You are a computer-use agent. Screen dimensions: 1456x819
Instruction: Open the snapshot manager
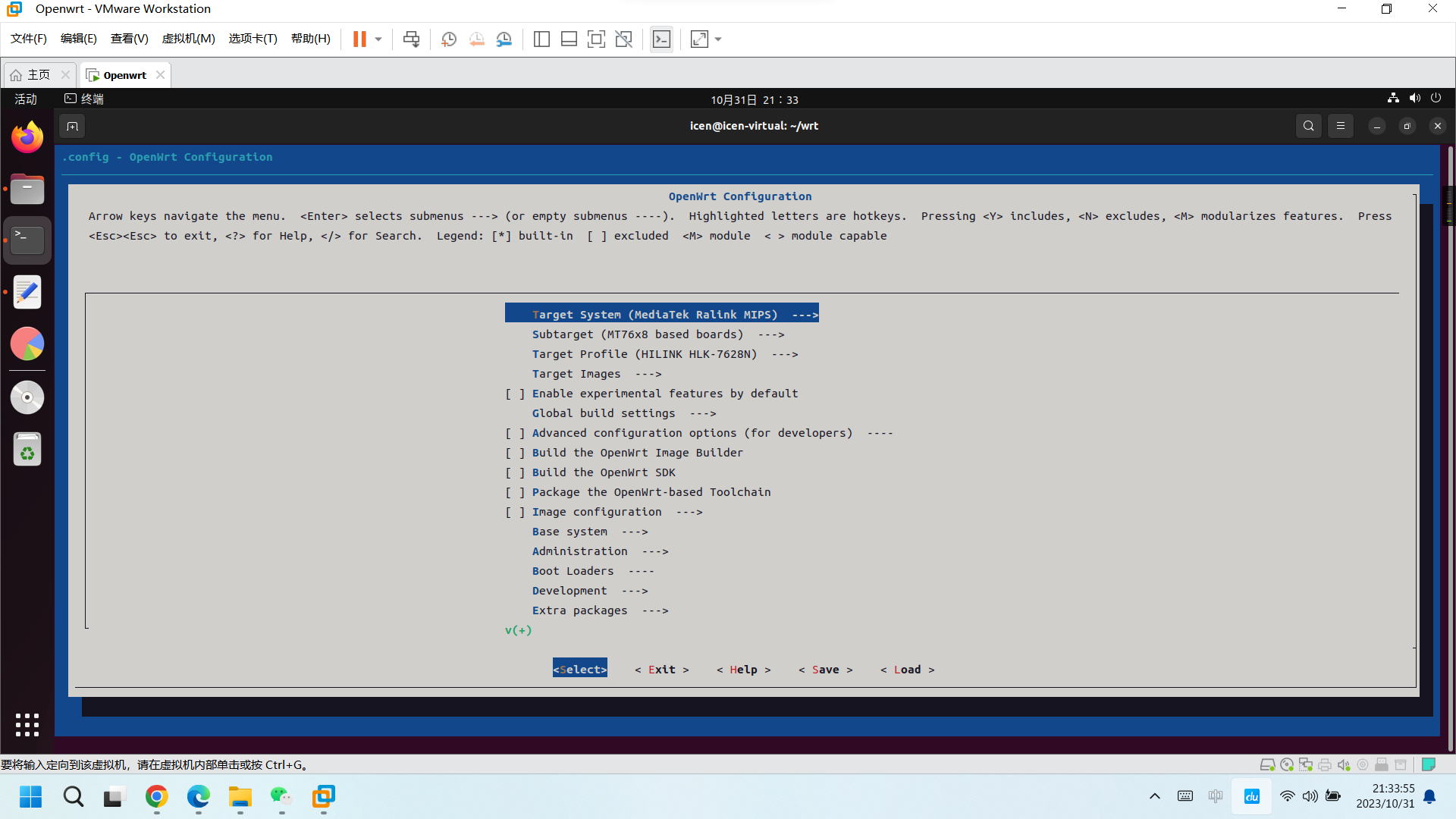pos(504,39)
